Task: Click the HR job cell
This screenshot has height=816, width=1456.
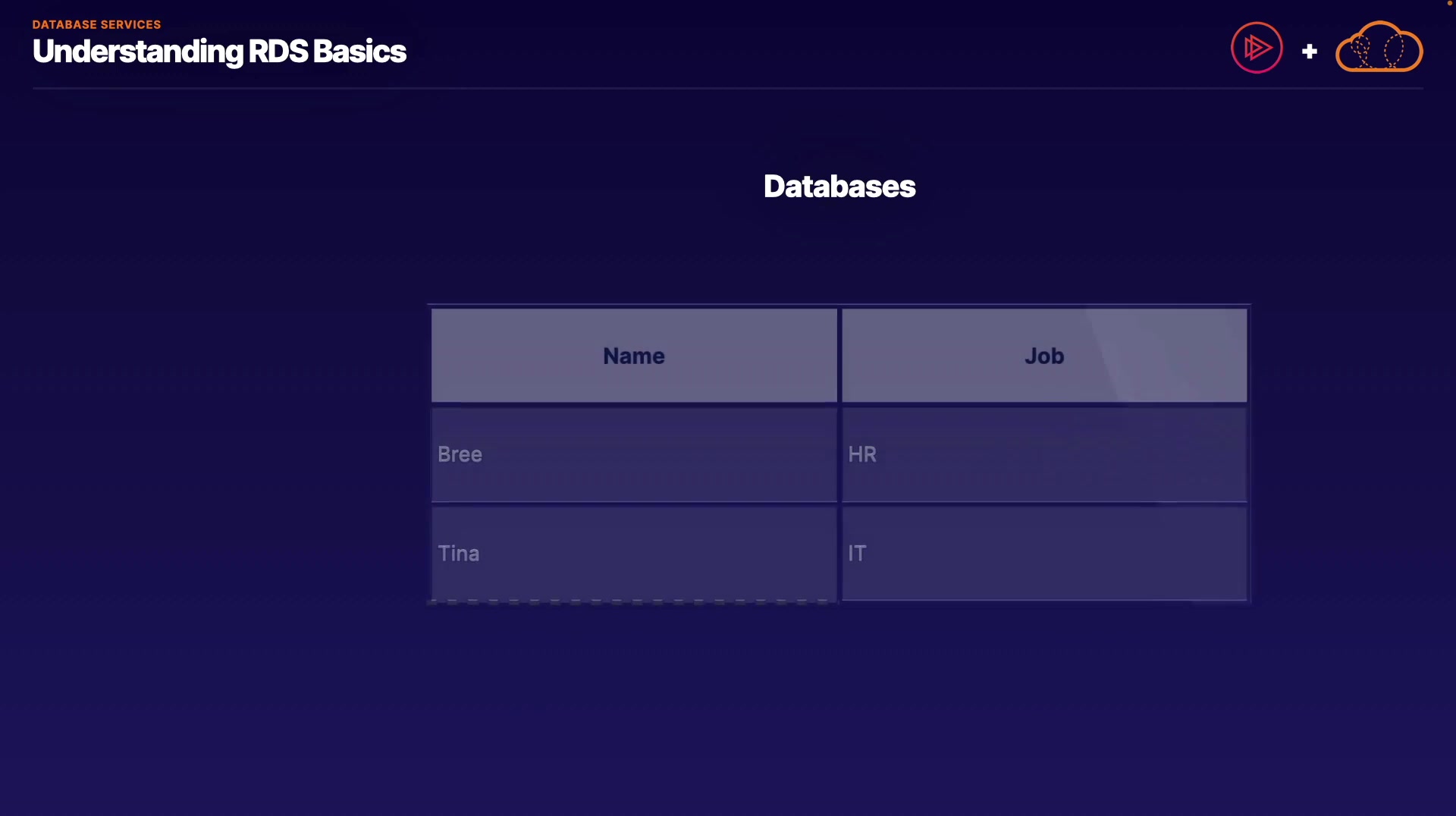Action: [x=1044, y=454]
